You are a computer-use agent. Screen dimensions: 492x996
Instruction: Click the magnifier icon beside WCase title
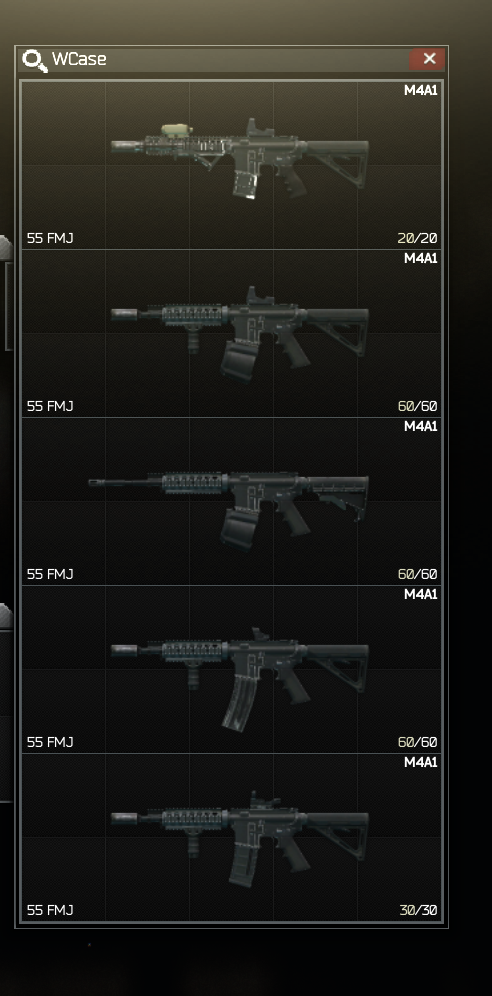pyautogui.click(x=34, y=60)
